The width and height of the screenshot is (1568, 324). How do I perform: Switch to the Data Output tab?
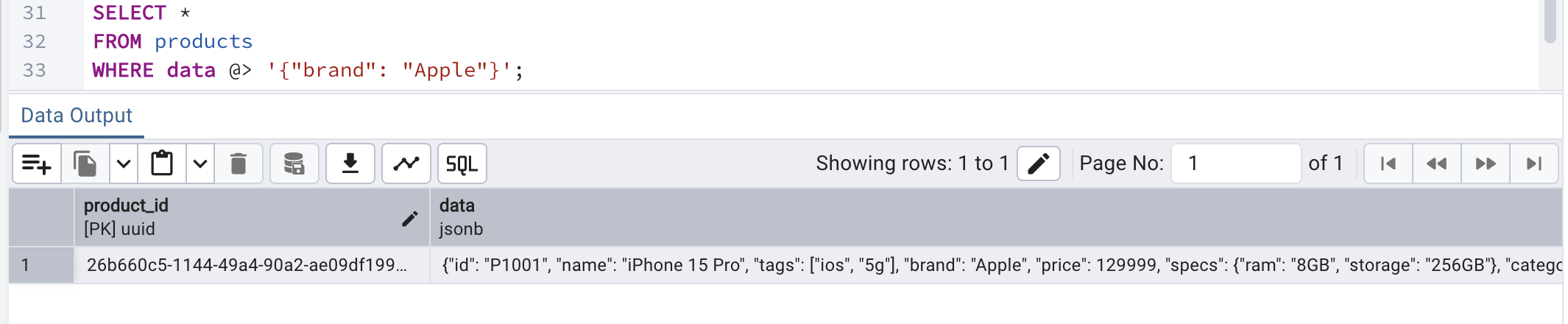[77, 116]
